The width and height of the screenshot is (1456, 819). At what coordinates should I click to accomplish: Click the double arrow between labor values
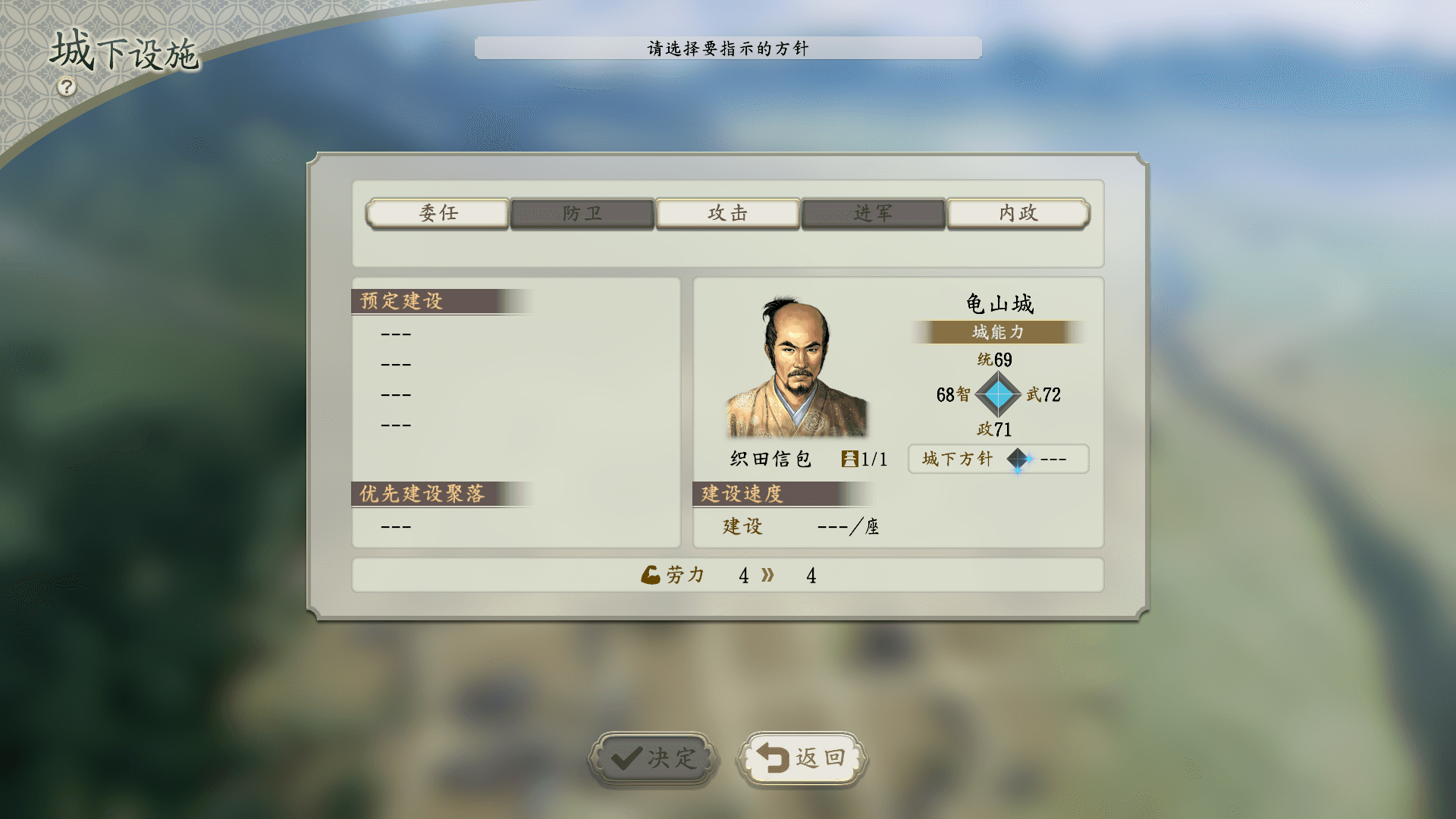(x=767, y=575)
